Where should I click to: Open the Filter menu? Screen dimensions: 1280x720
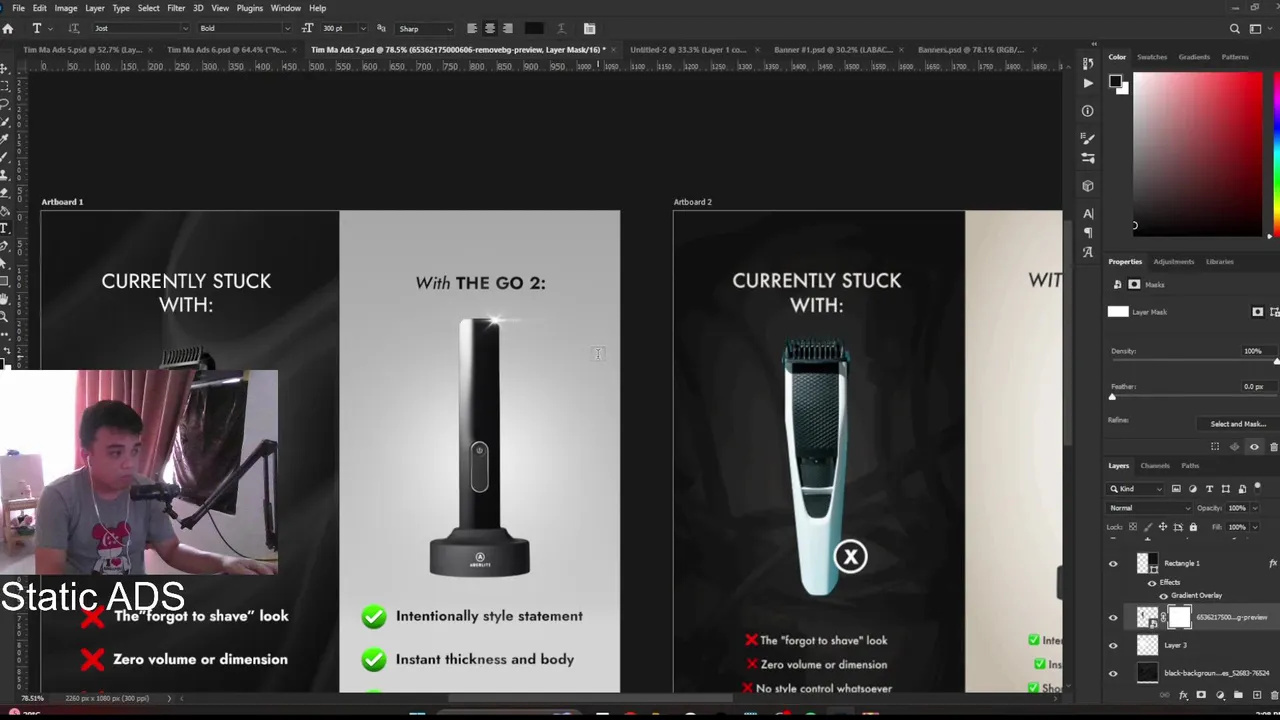pyautogui.click(x=176, y=8)
